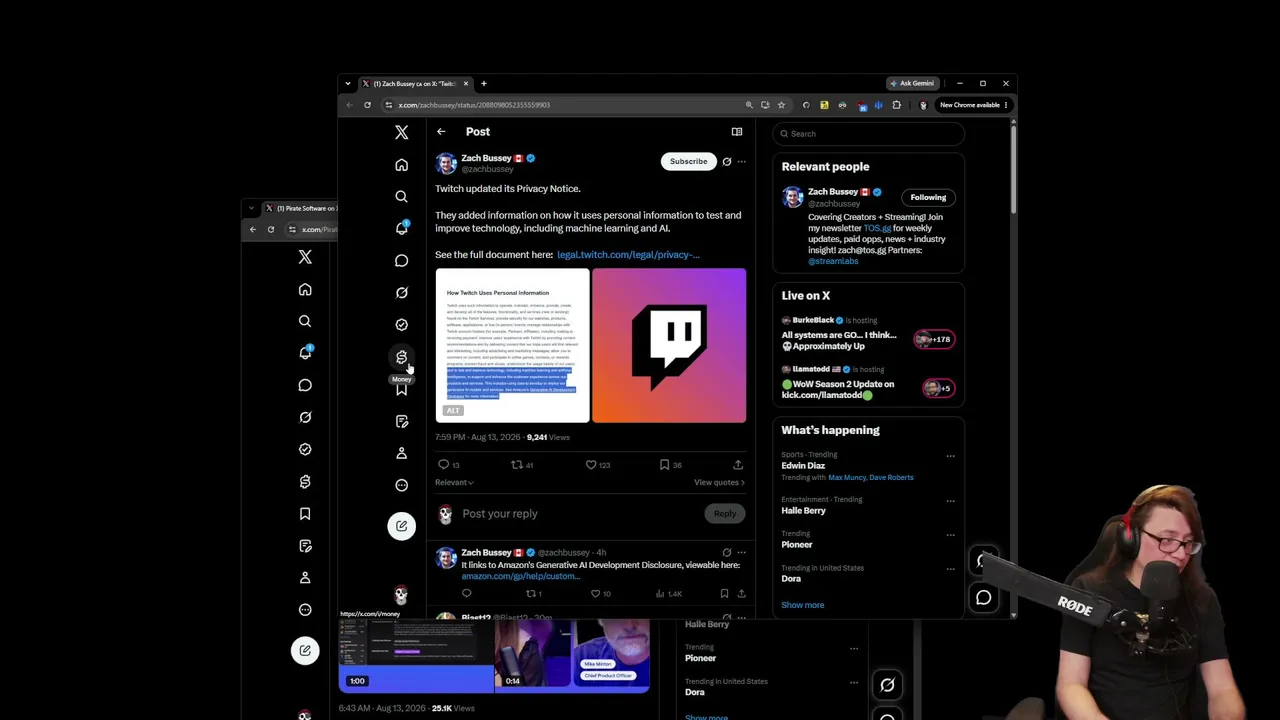Open Grok in the front window sidebar
Screen dimensions: 1280x720
[x=401, y=293]
